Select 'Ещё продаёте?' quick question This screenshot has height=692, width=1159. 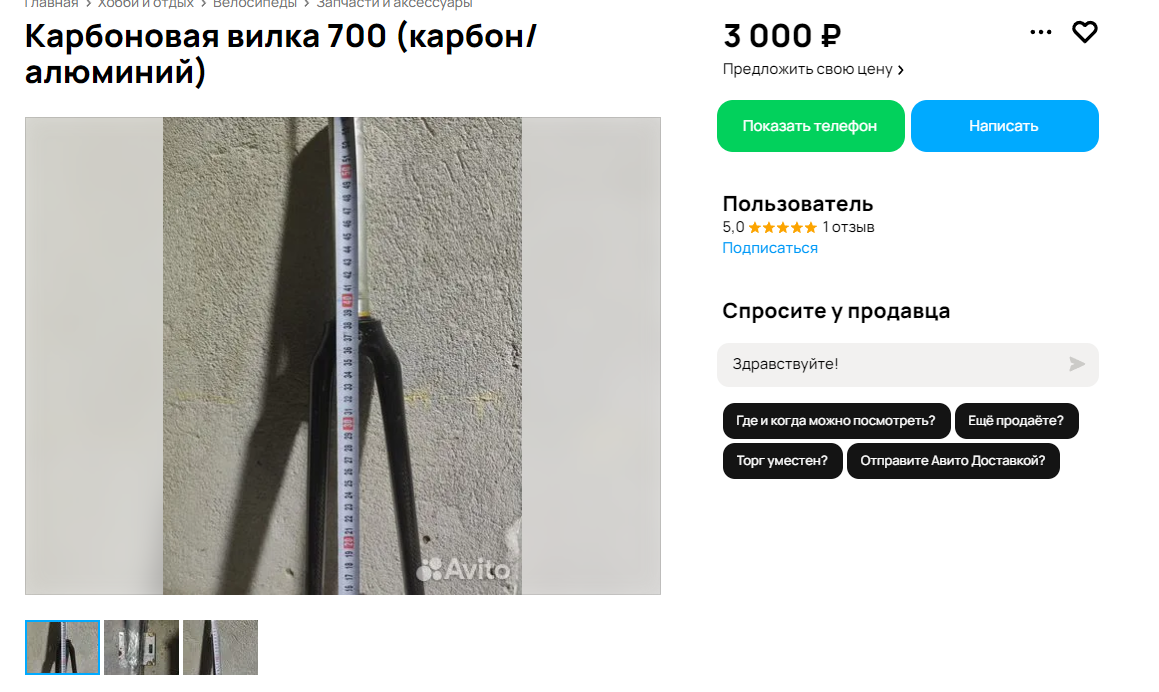point(1016,421)
